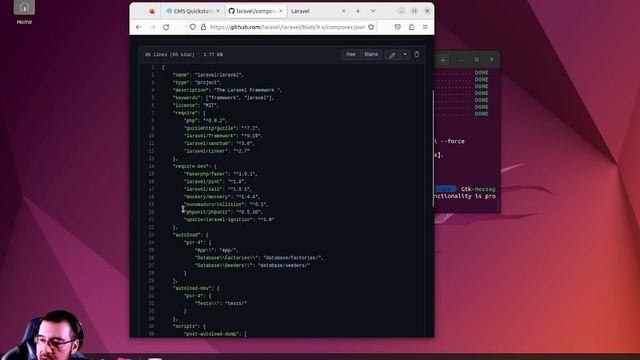Click the "fakerphp/faker" dependency line
Viewport: 640px width, 360px height.
point(220,174)
